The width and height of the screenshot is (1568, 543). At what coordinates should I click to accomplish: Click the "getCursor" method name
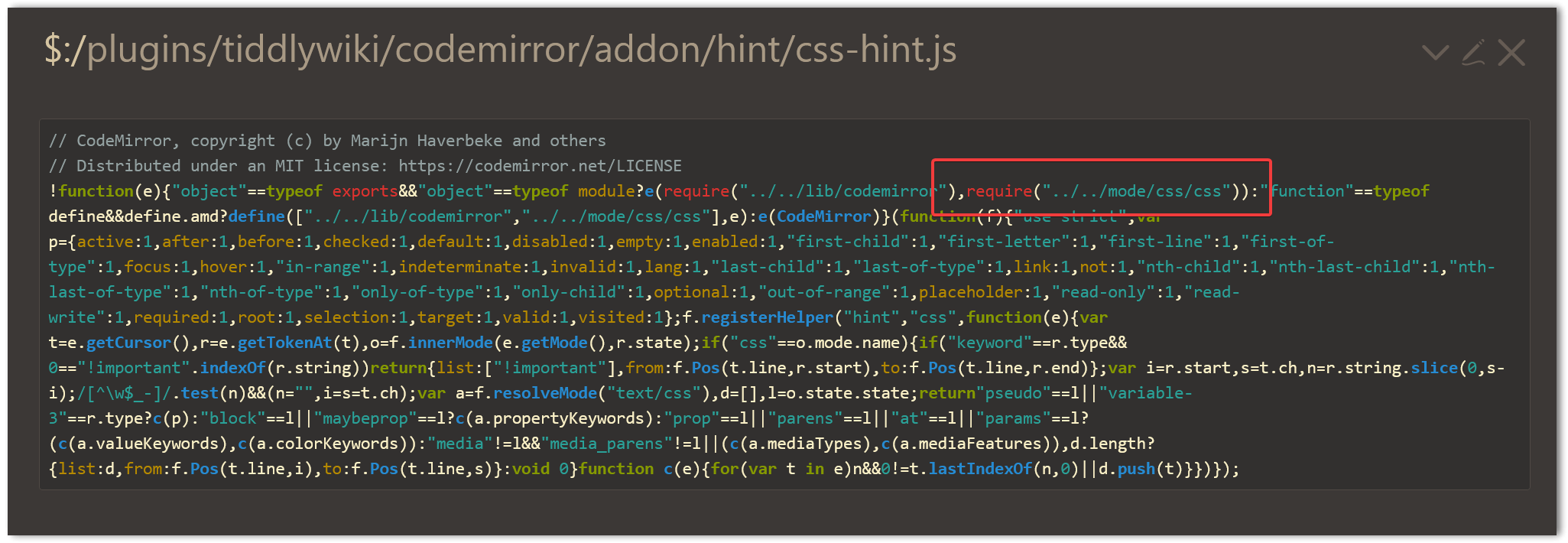tap(128, 343)
